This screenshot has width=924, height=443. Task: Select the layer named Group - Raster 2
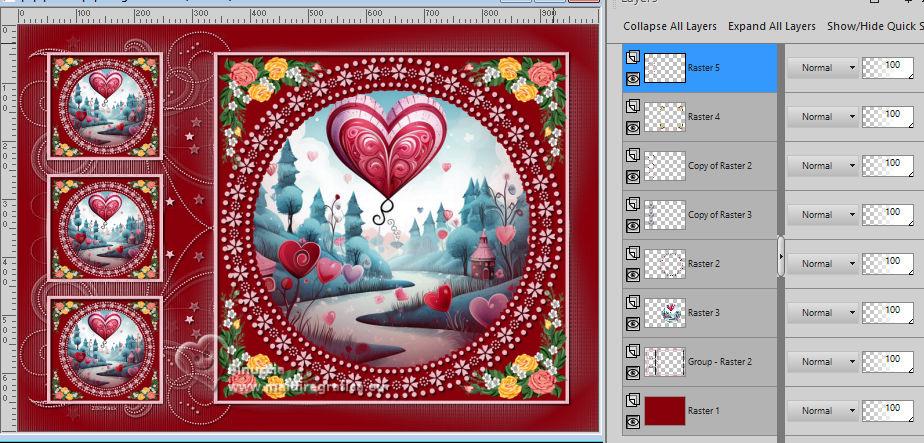pos(720,361)
